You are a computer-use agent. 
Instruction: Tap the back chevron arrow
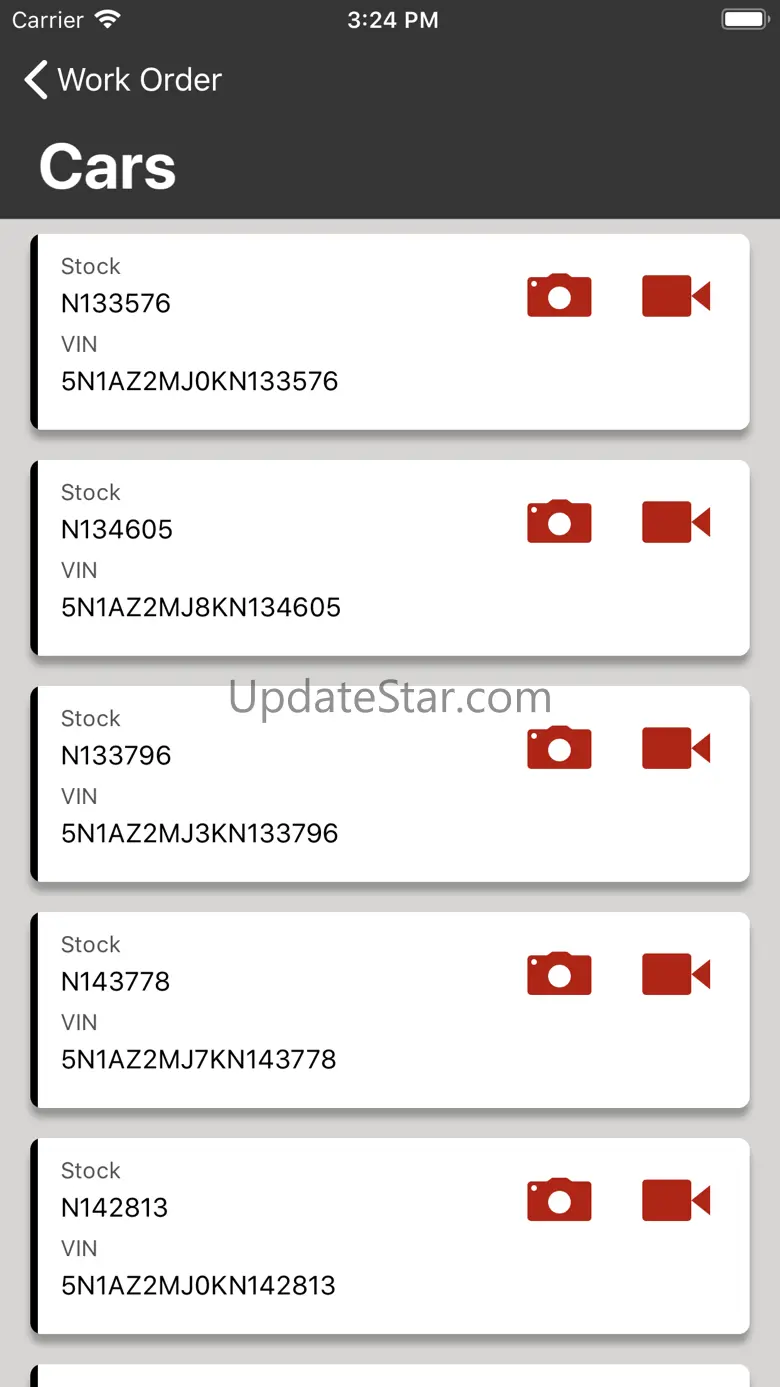36,80
